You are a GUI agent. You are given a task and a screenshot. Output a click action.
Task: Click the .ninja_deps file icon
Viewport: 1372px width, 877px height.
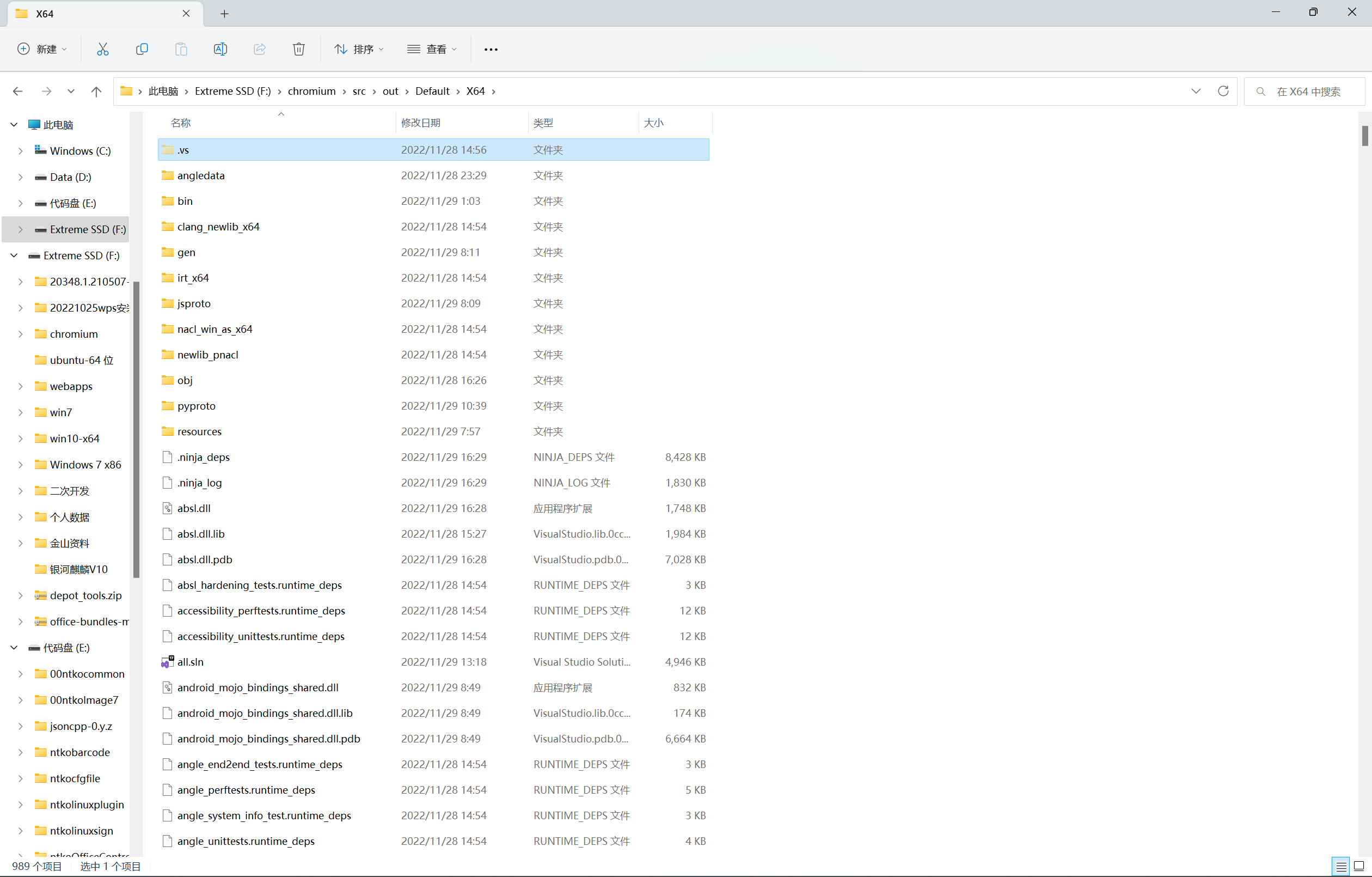167,456
